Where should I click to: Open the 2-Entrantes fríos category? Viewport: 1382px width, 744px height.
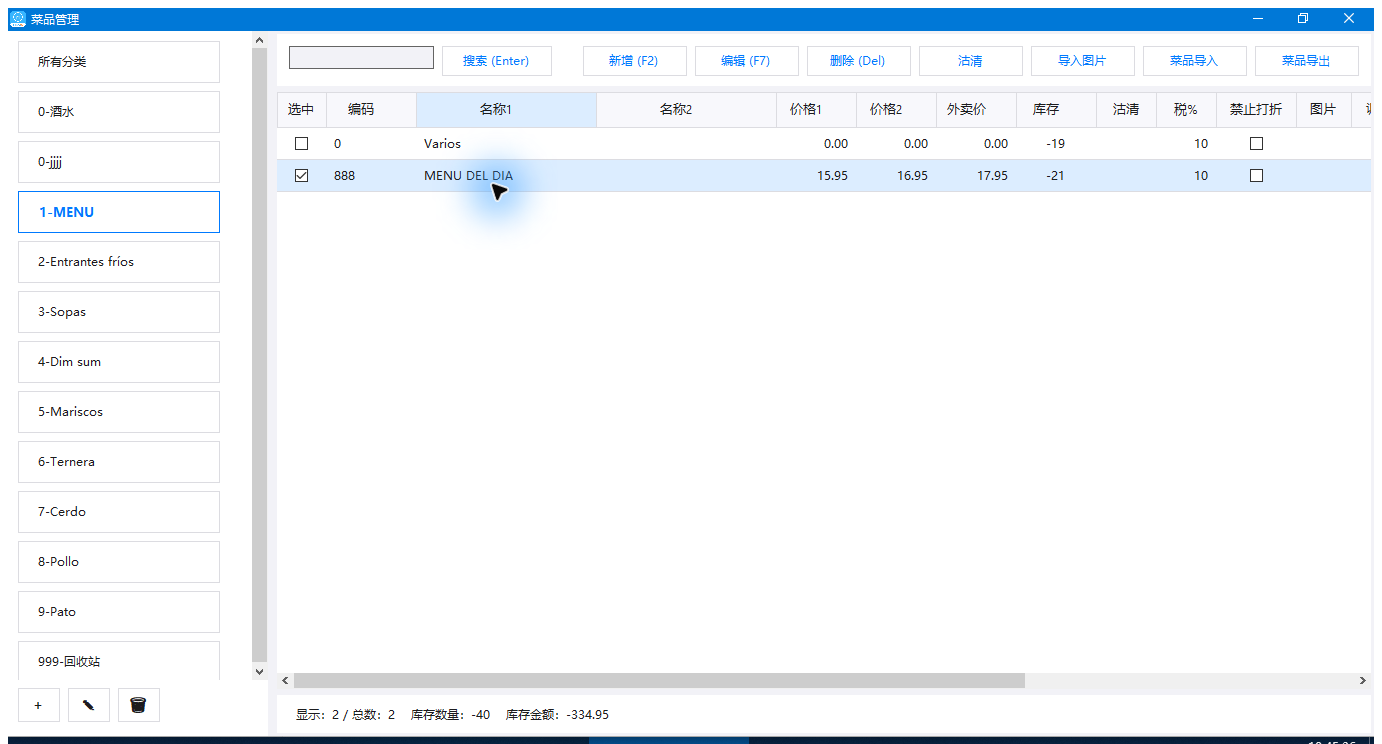coord(119,262)
